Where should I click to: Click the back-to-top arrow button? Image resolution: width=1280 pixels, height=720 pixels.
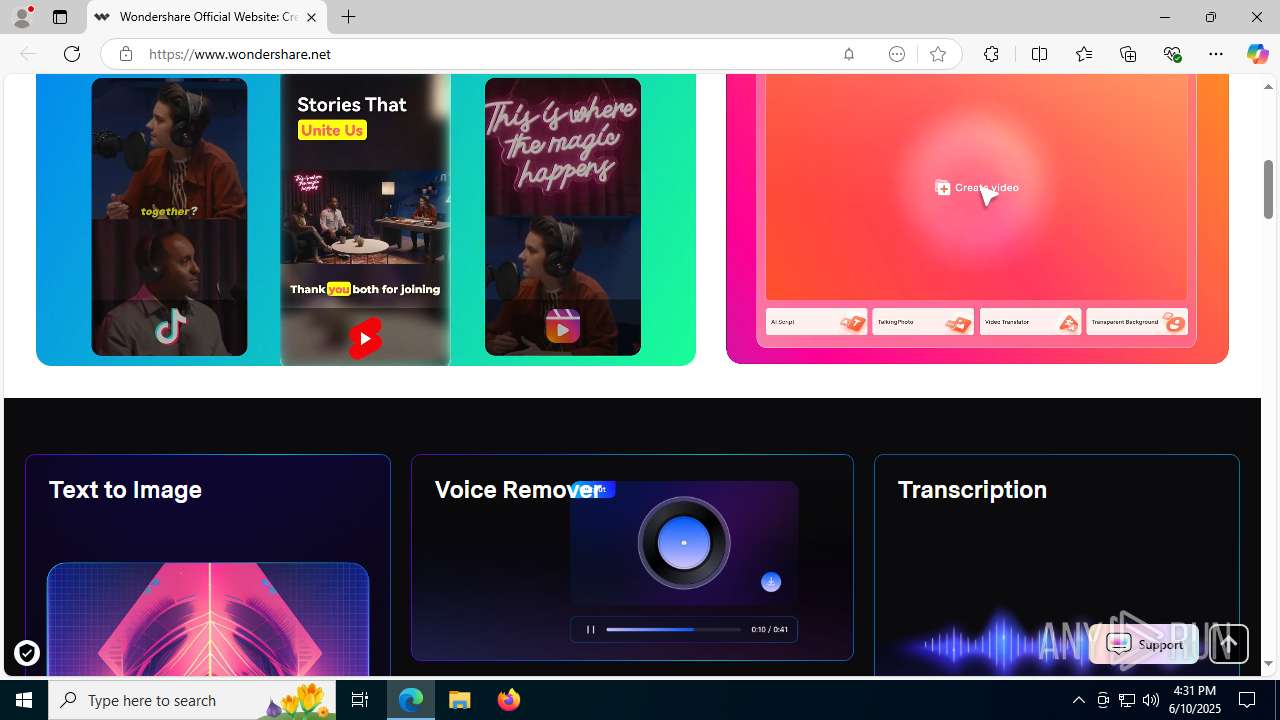(1229, 644)
